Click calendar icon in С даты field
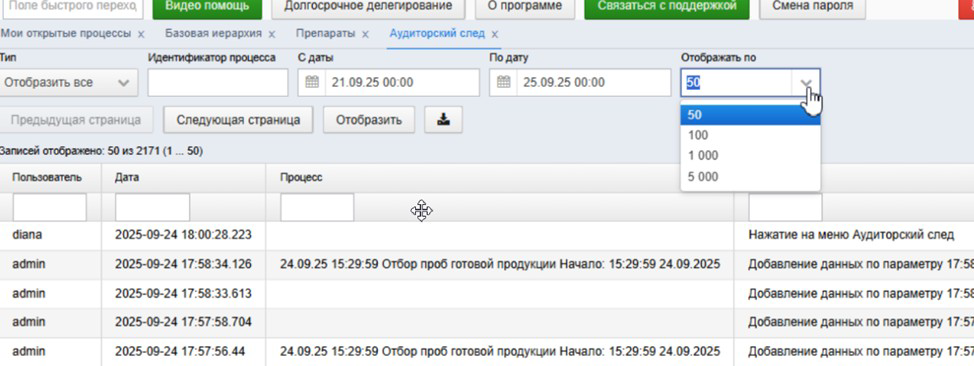 (x=312, y=82)
